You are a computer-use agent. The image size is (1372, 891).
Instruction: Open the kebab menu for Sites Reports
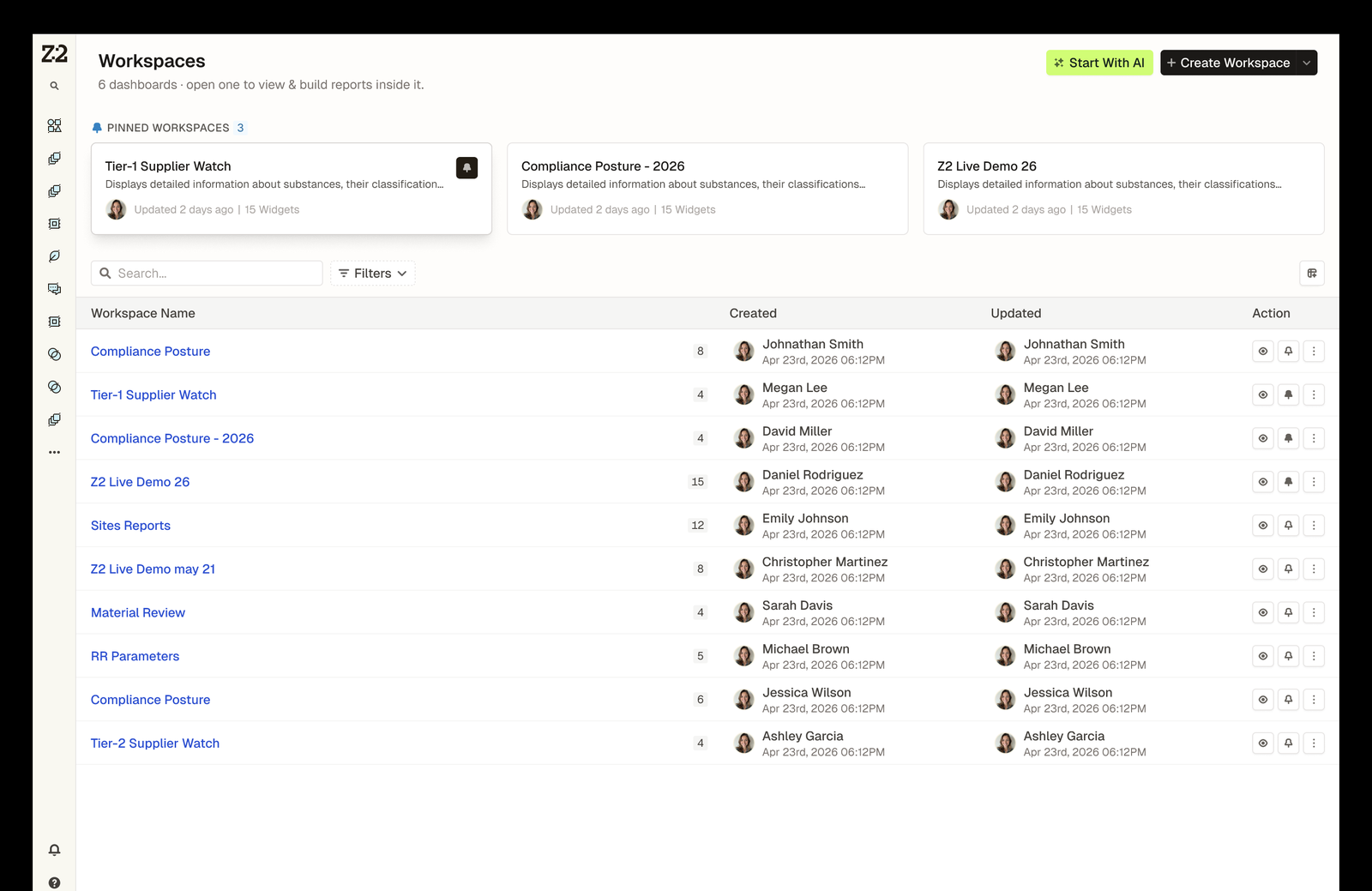(x=1314, y=526)
